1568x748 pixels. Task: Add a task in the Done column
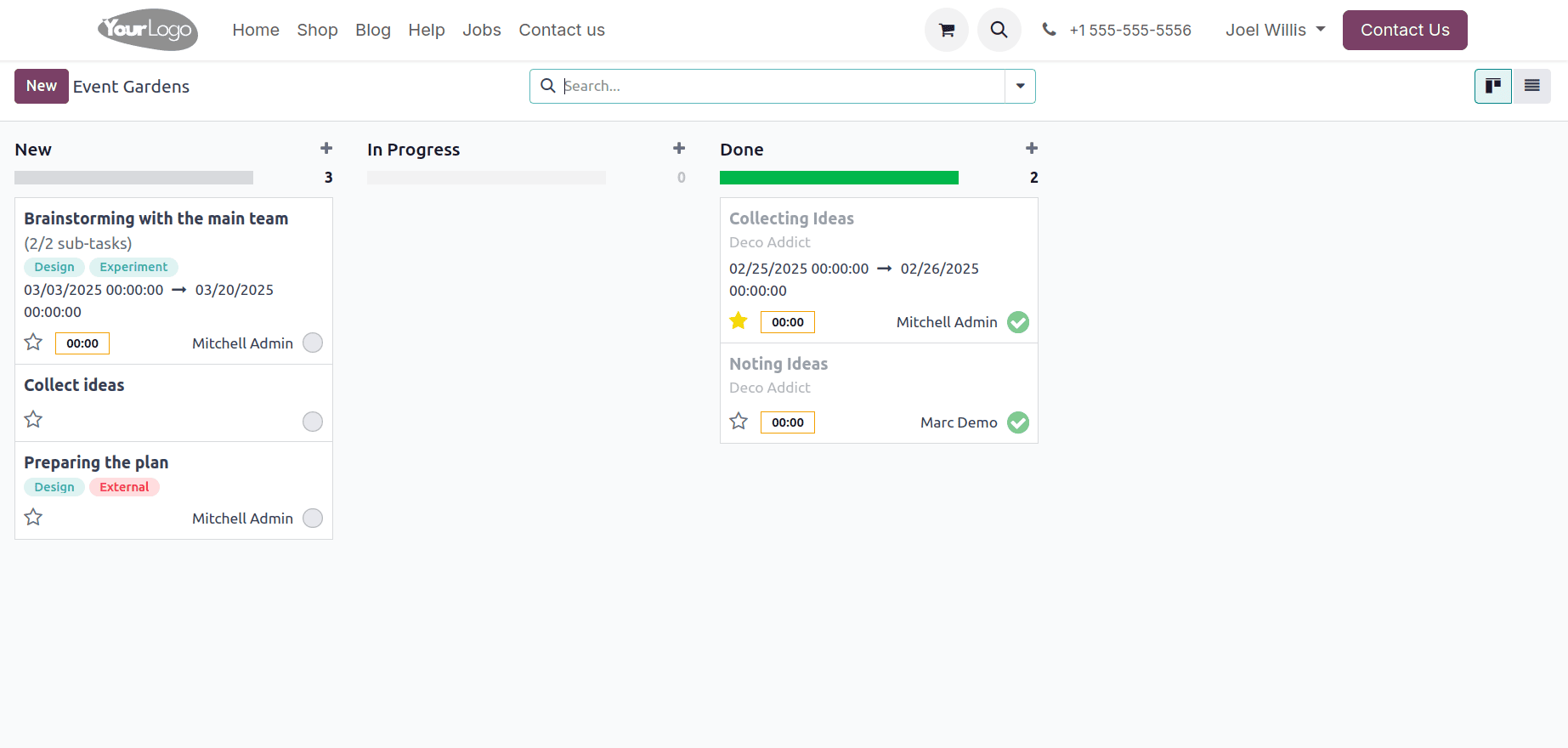1032,149
